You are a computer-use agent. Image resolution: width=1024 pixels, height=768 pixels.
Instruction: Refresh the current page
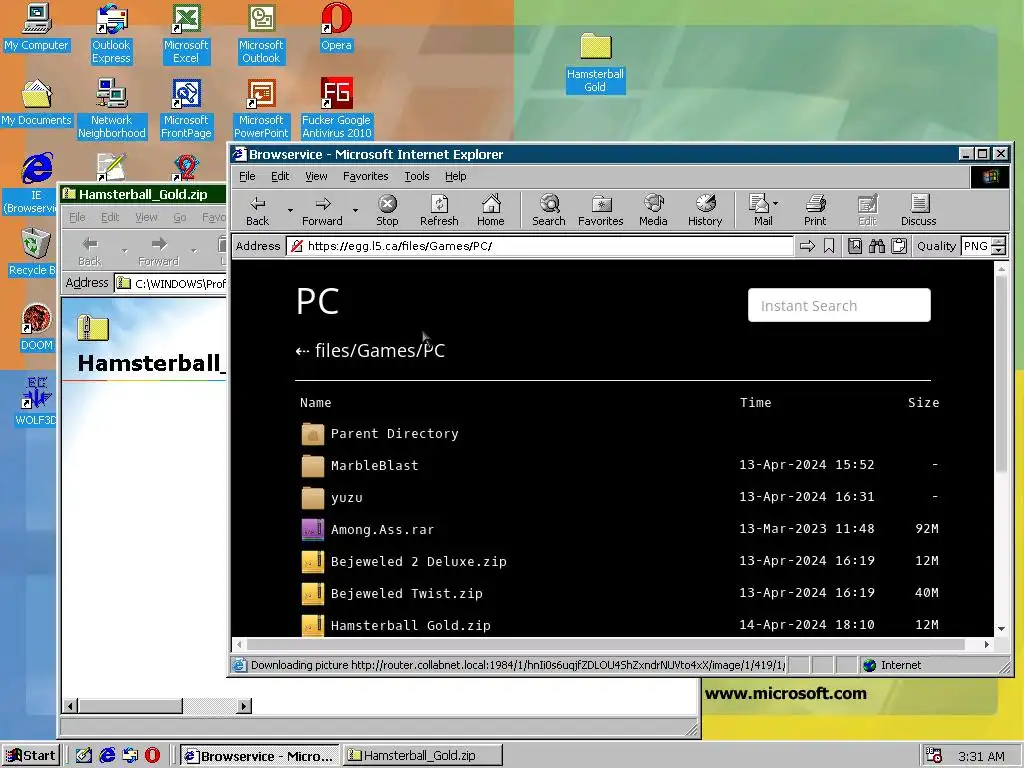click(439, 210)
